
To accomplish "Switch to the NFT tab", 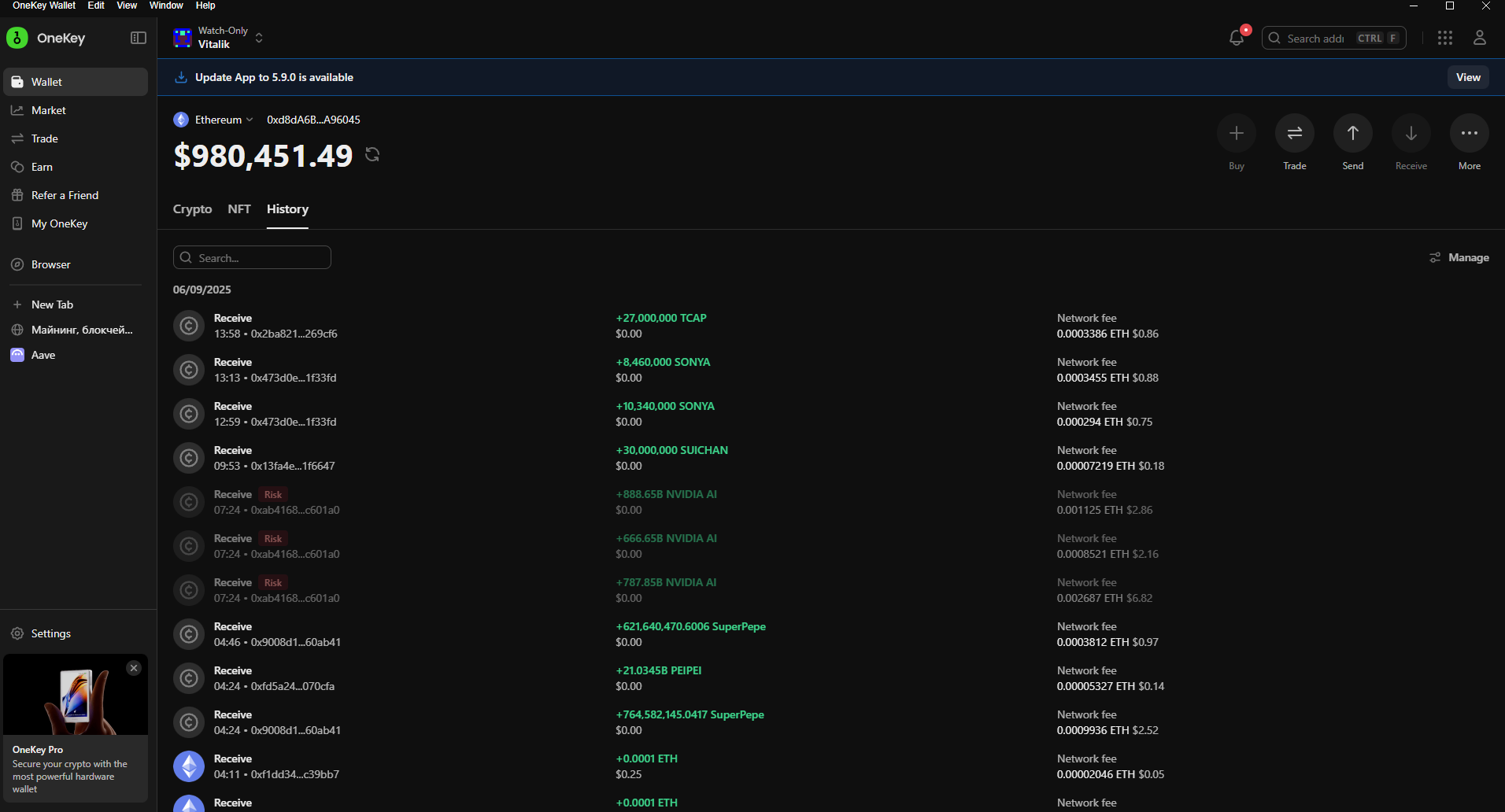I will click(x=239, y=209).
